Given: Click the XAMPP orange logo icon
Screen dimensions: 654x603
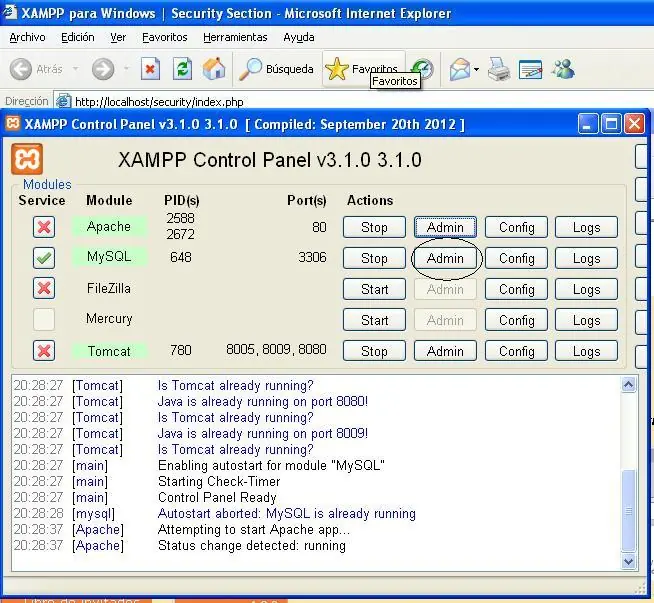Looking at the screenshot, I should [x=27, y=159].
